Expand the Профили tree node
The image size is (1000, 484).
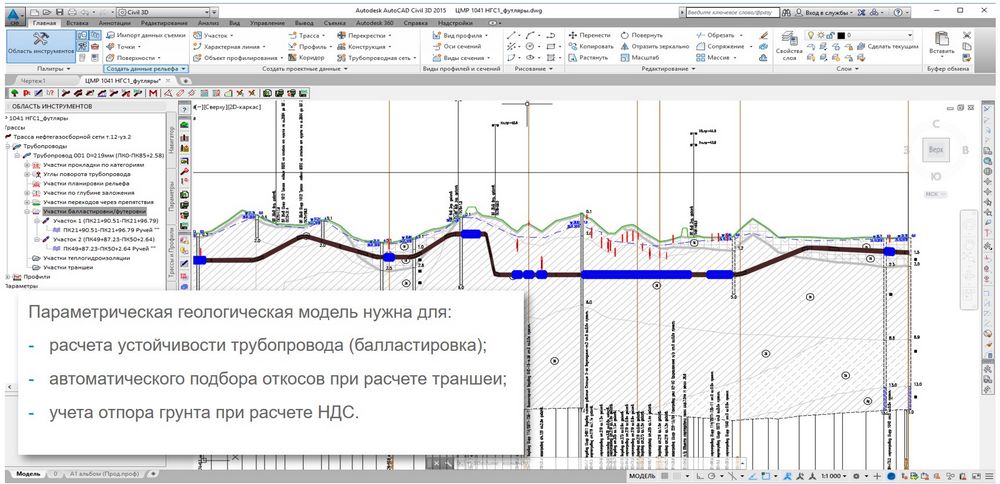[9, 277]
